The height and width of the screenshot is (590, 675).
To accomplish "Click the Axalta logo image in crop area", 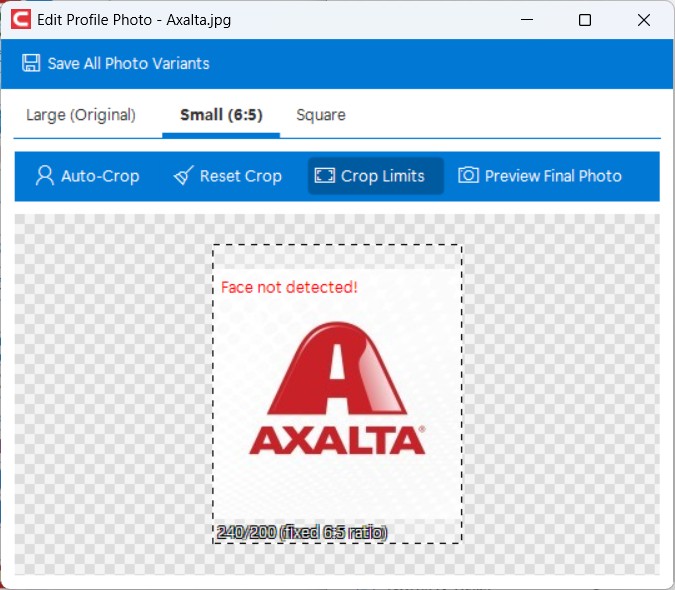I will [x=337, y=388].
